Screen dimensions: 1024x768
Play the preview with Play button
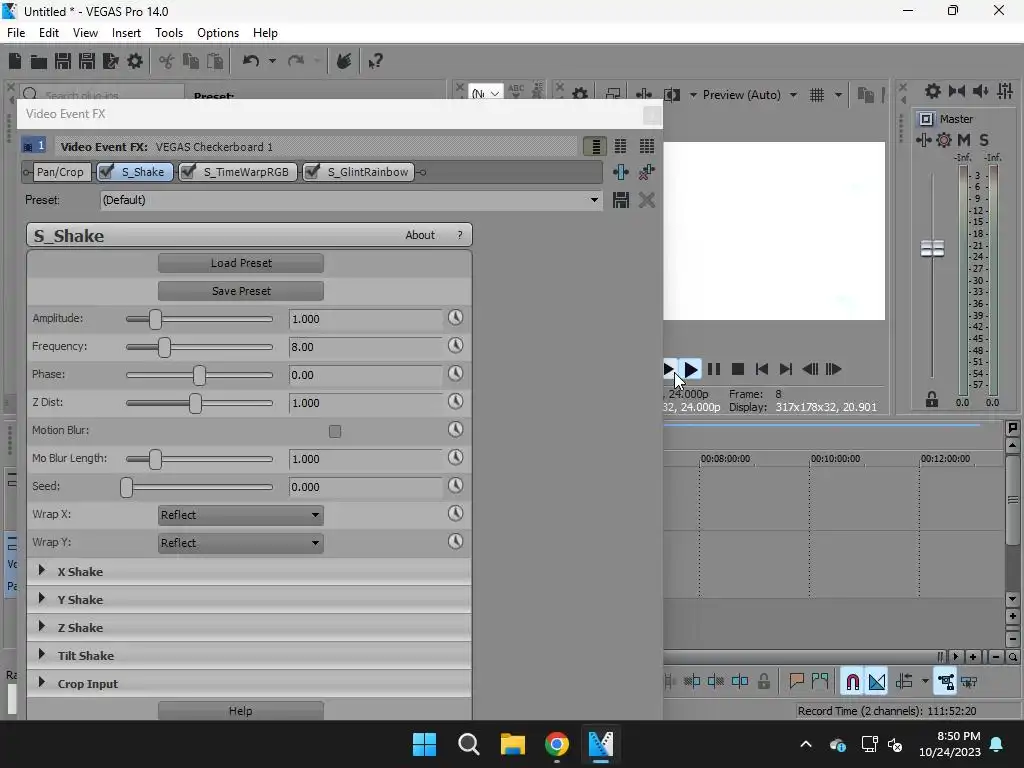click(x=690, y=370)
